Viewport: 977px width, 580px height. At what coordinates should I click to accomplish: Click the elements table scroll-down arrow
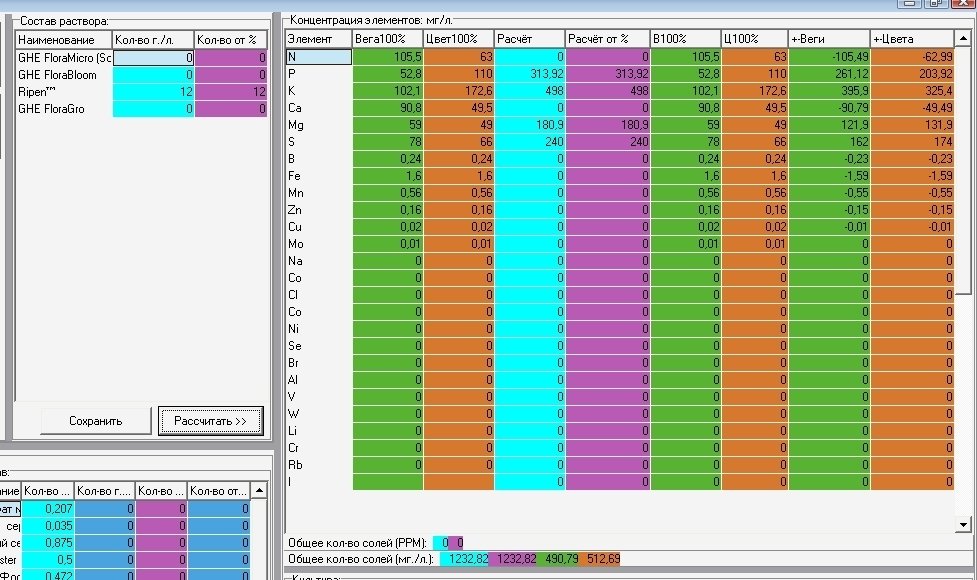click(963, 525)
